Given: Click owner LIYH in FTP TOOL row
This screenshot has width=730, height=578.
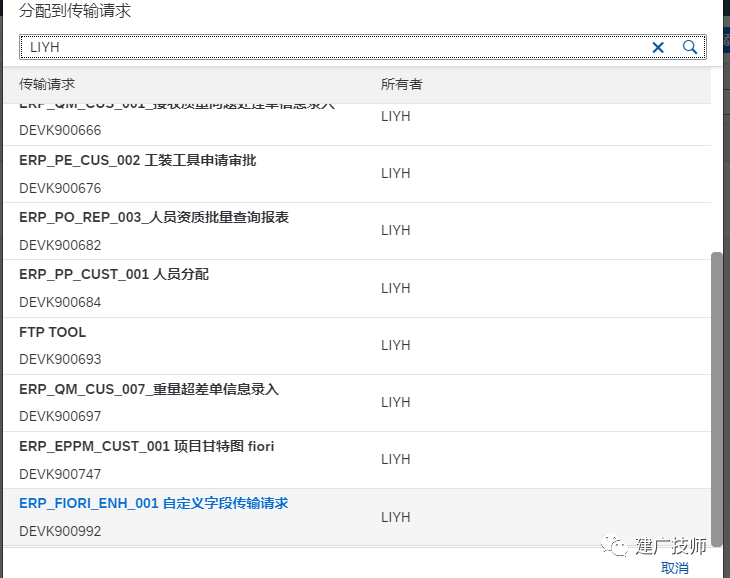Looking at the screenshot, I should (x=396, y=345).
